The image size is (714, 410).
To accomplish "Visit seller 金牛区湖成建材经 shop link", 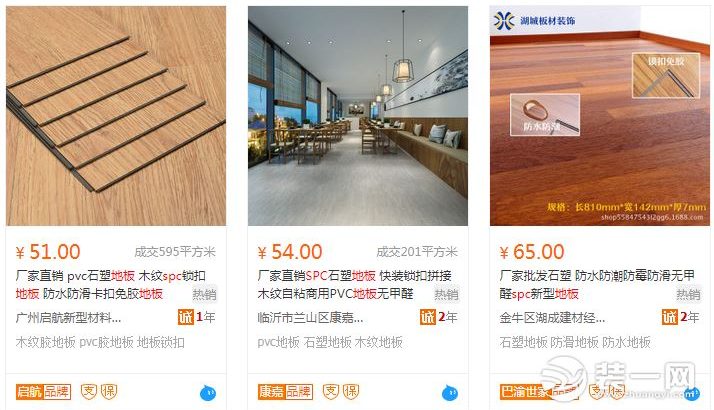I will (552, 318).
